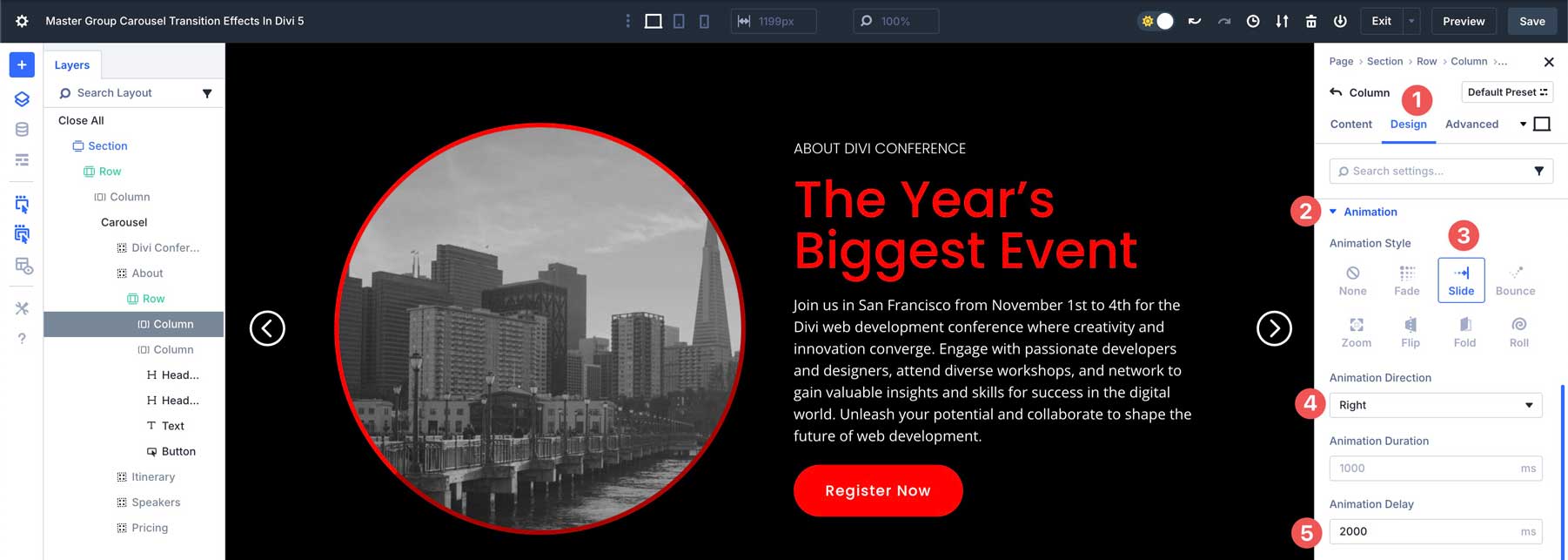Switch to the Design tab
The height and width of the screenshot is (560, 1568).
pos(1408,125)
